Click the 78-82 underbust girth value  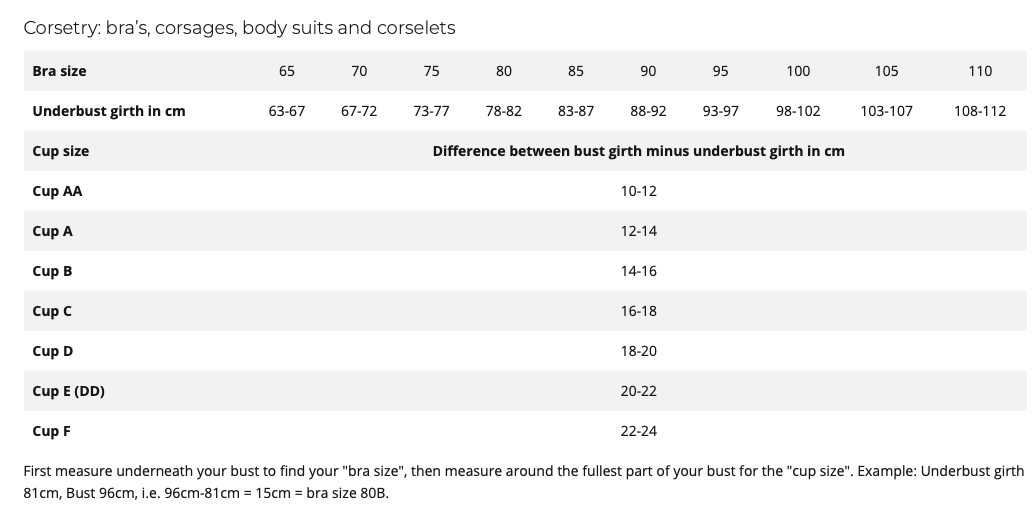[504, 111]
